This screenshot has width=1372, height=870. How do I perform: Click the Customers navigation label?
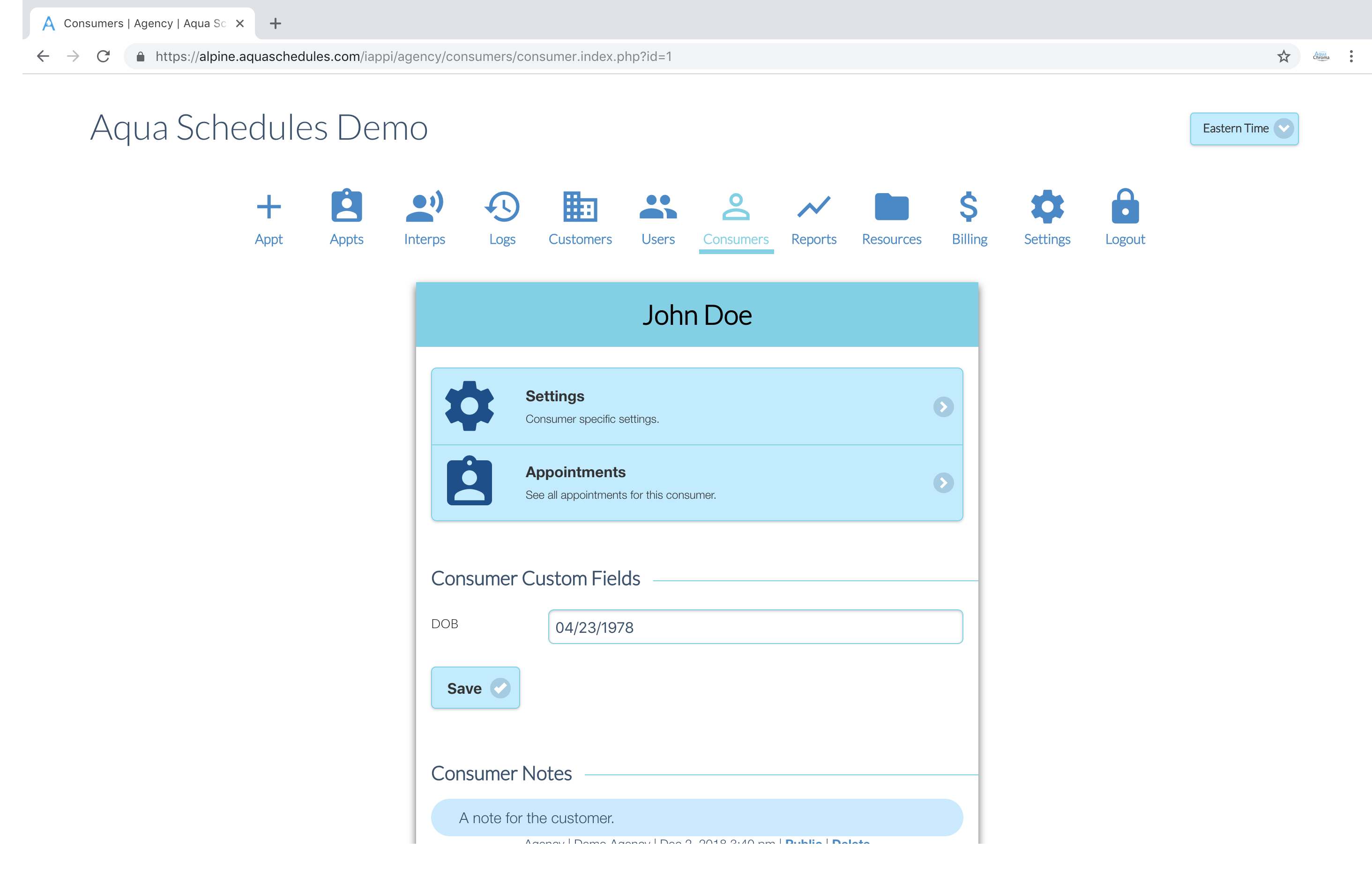point(580,240)
